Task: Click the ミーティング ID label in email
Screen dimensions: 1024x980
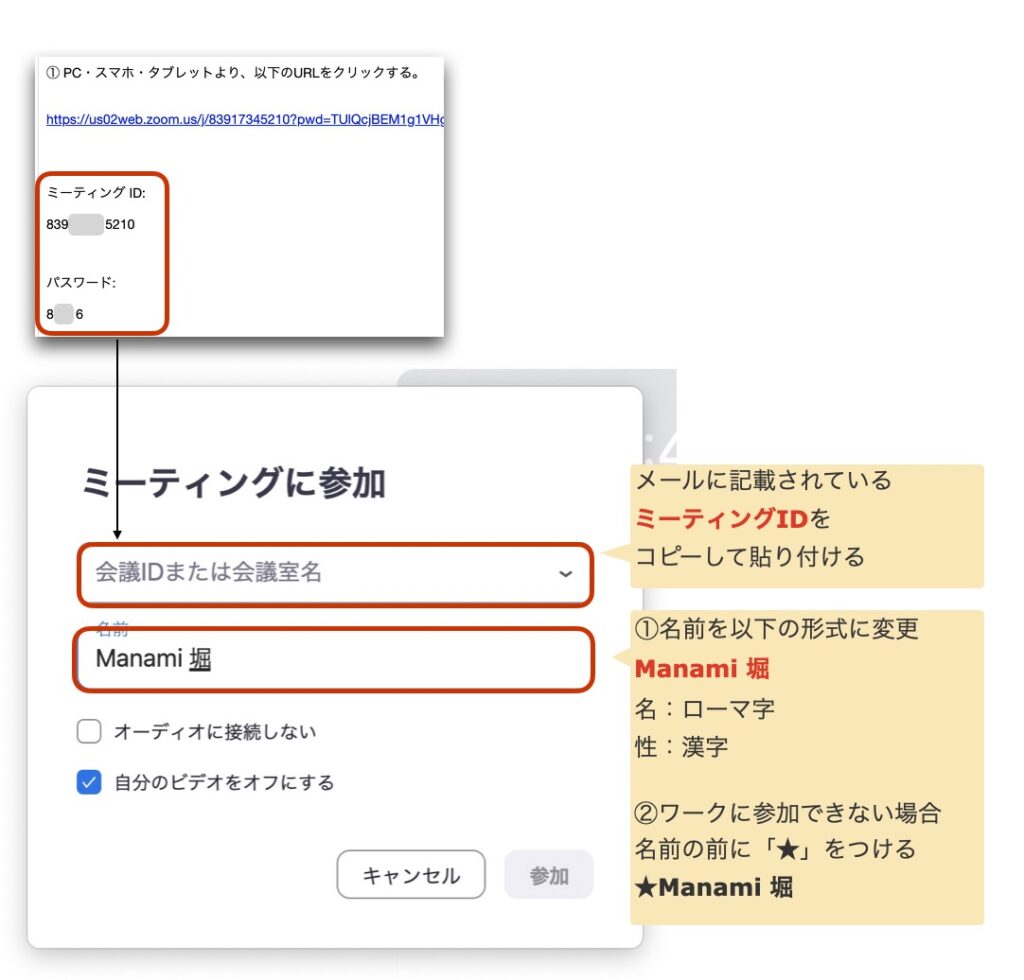Action: pyautogui.click(x=96, y=193)
